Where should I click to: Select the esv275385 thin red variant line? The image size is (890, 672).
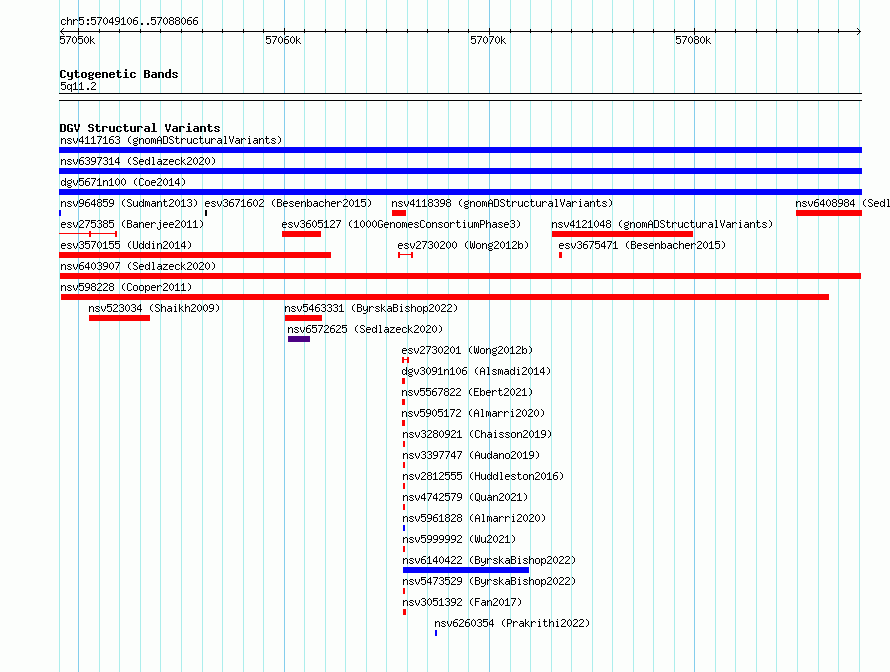(x=88, y=234)
